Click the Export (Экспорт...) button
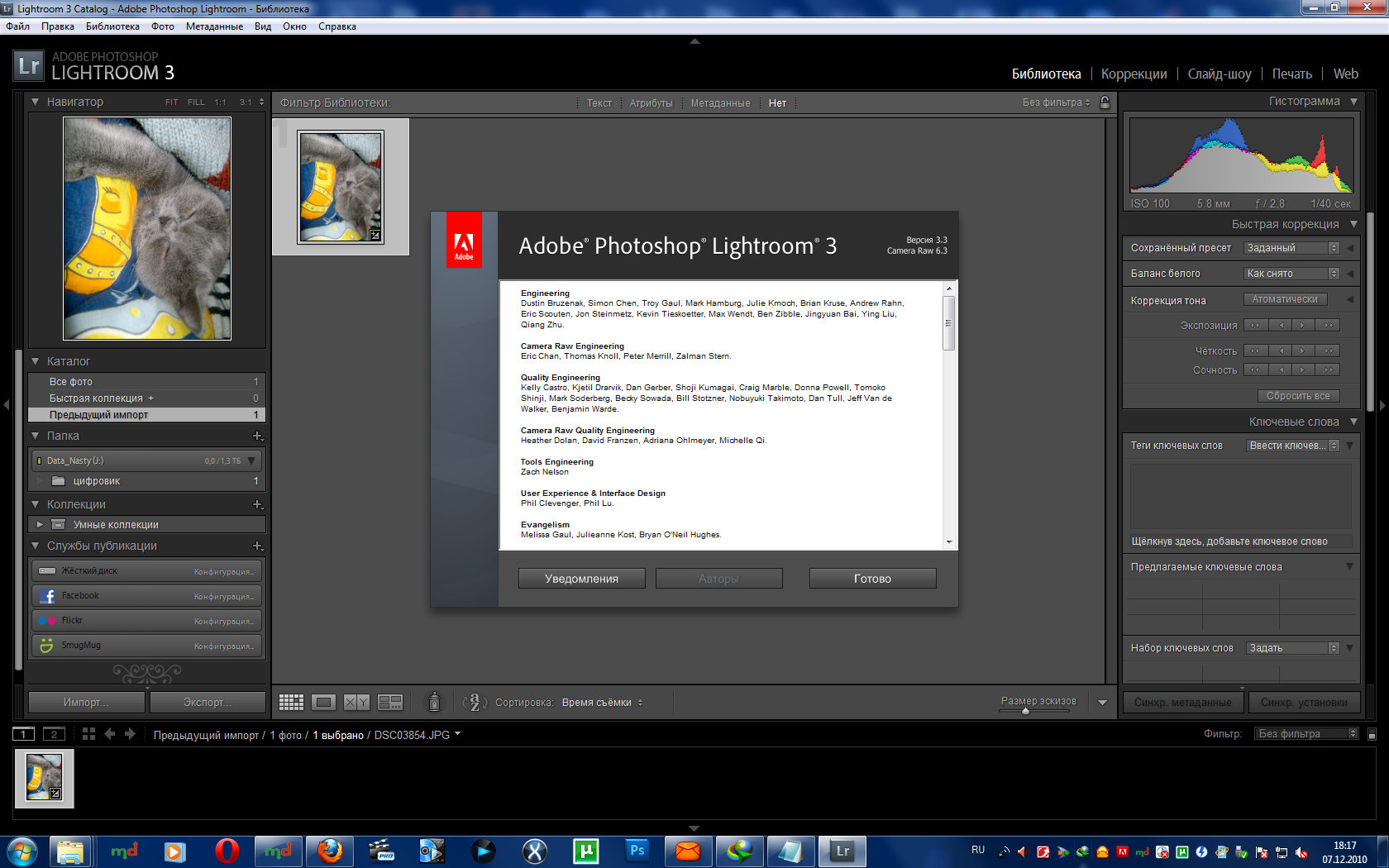The height and width of the screenshot is (868, 1389). click(x=208, y=702)
